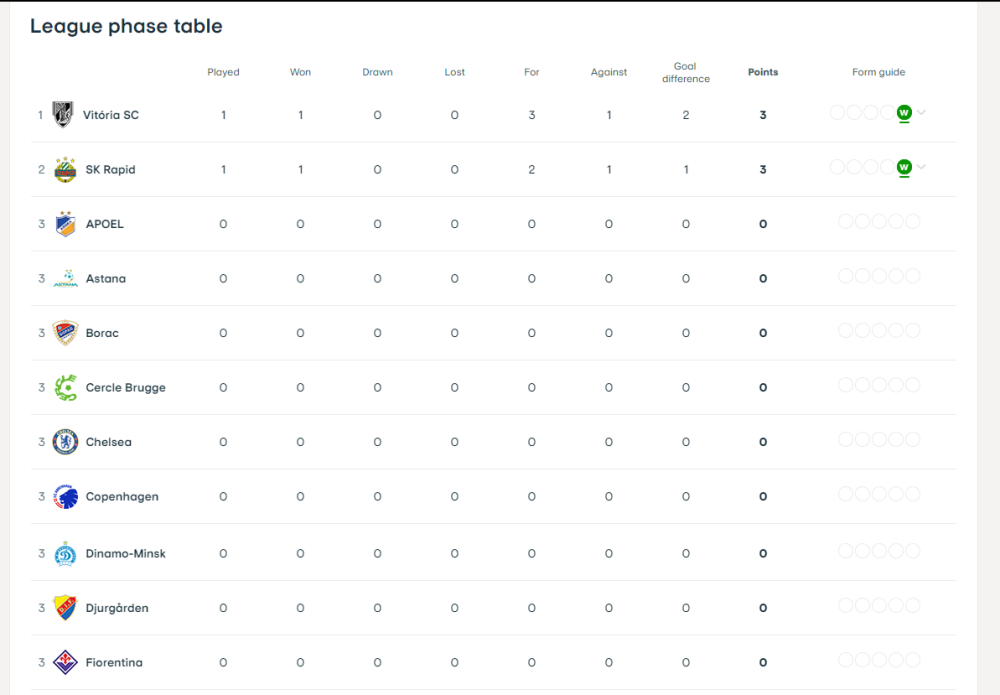Expand SK Rapid form guide chevron
This screenshot has height=695, width=1000.
pyautogui.click(x=922, y=167)
